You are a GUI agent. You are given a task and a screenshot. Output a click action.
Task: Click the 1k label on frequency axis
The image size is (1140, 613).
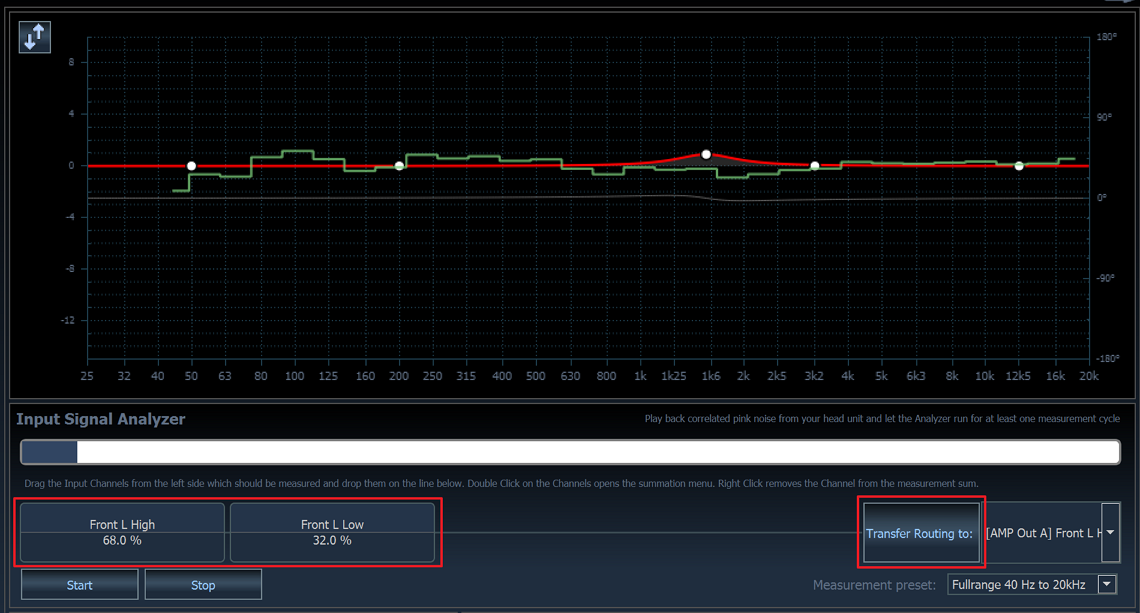640,376
